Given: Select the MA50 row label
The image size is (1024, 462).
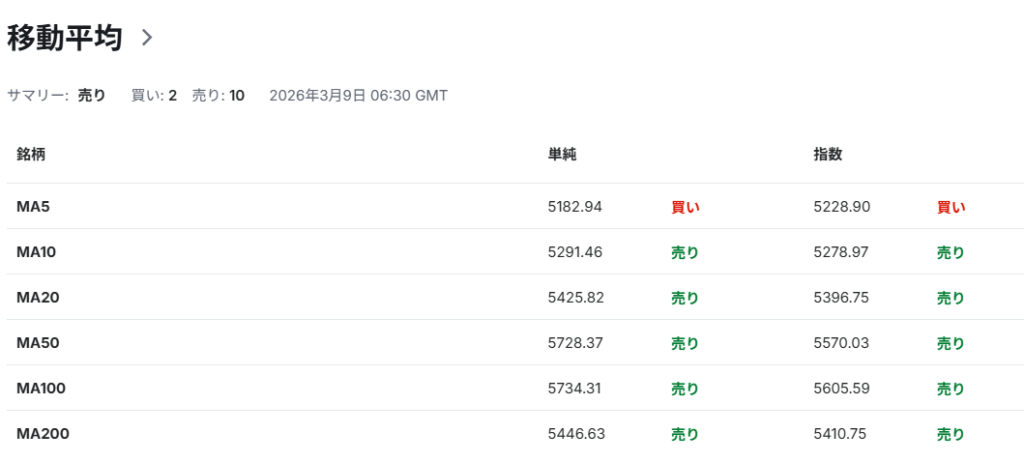Looking at the screenshot, I should point(36,343).
